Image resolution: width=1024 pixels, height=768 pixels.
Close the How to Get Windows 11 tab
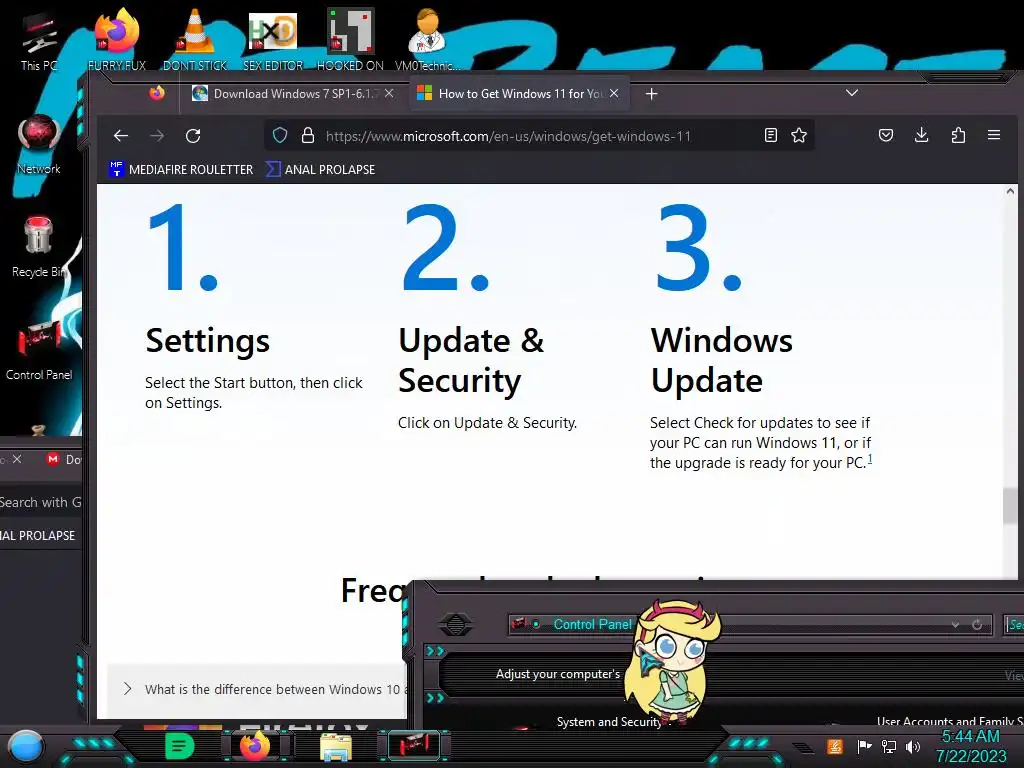click(614, 93)
